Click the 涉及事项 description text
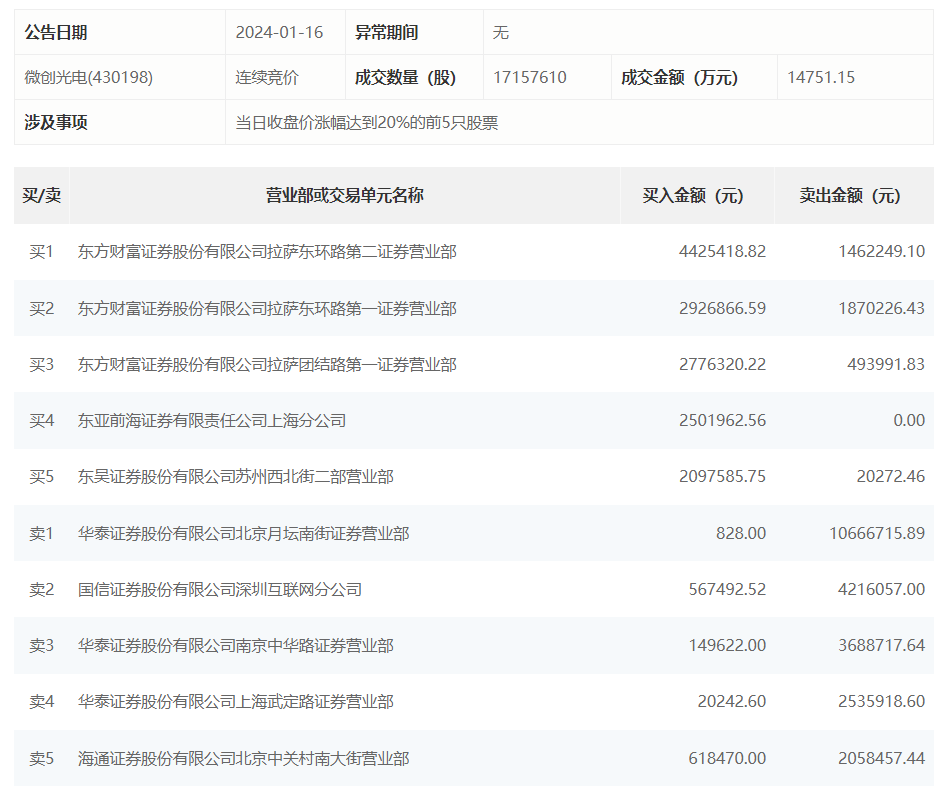 coord(366,123)
